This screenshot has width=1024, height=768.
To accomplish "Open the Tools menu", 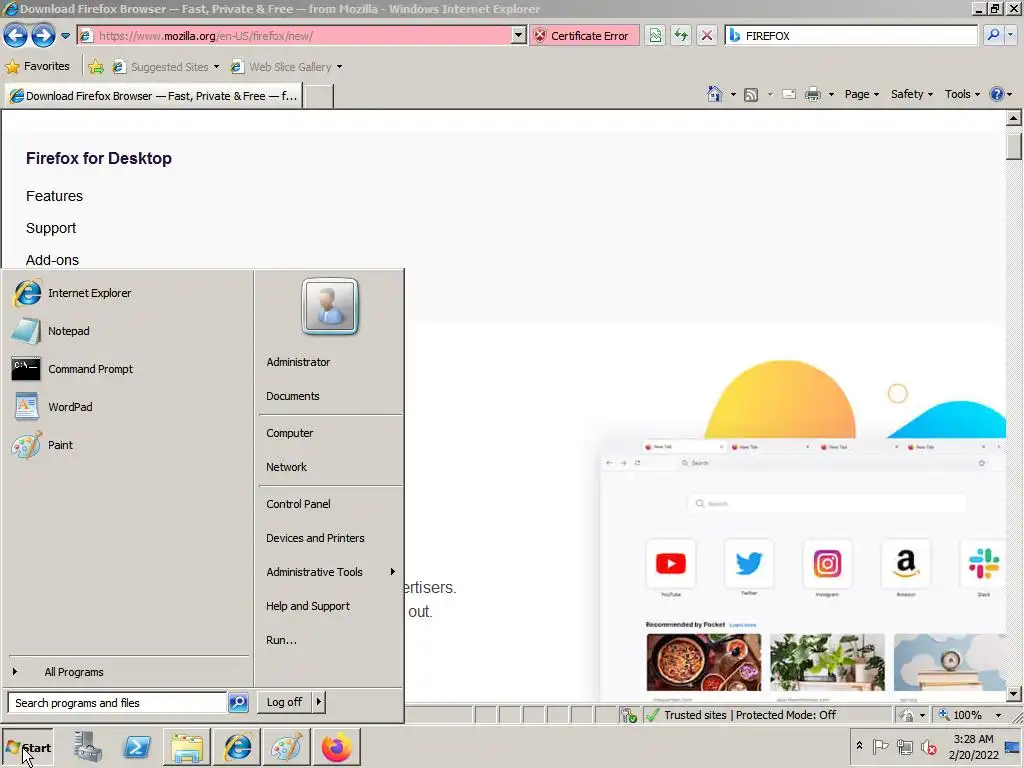I will tap(962, 94).
